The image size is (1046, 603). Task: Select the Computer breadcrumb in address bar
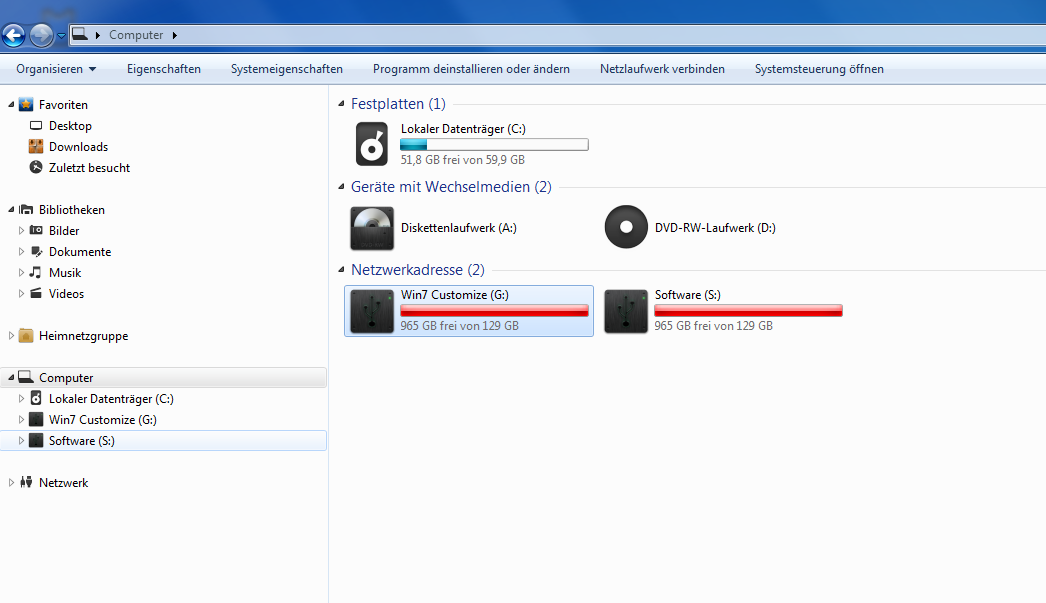(136, 35)
